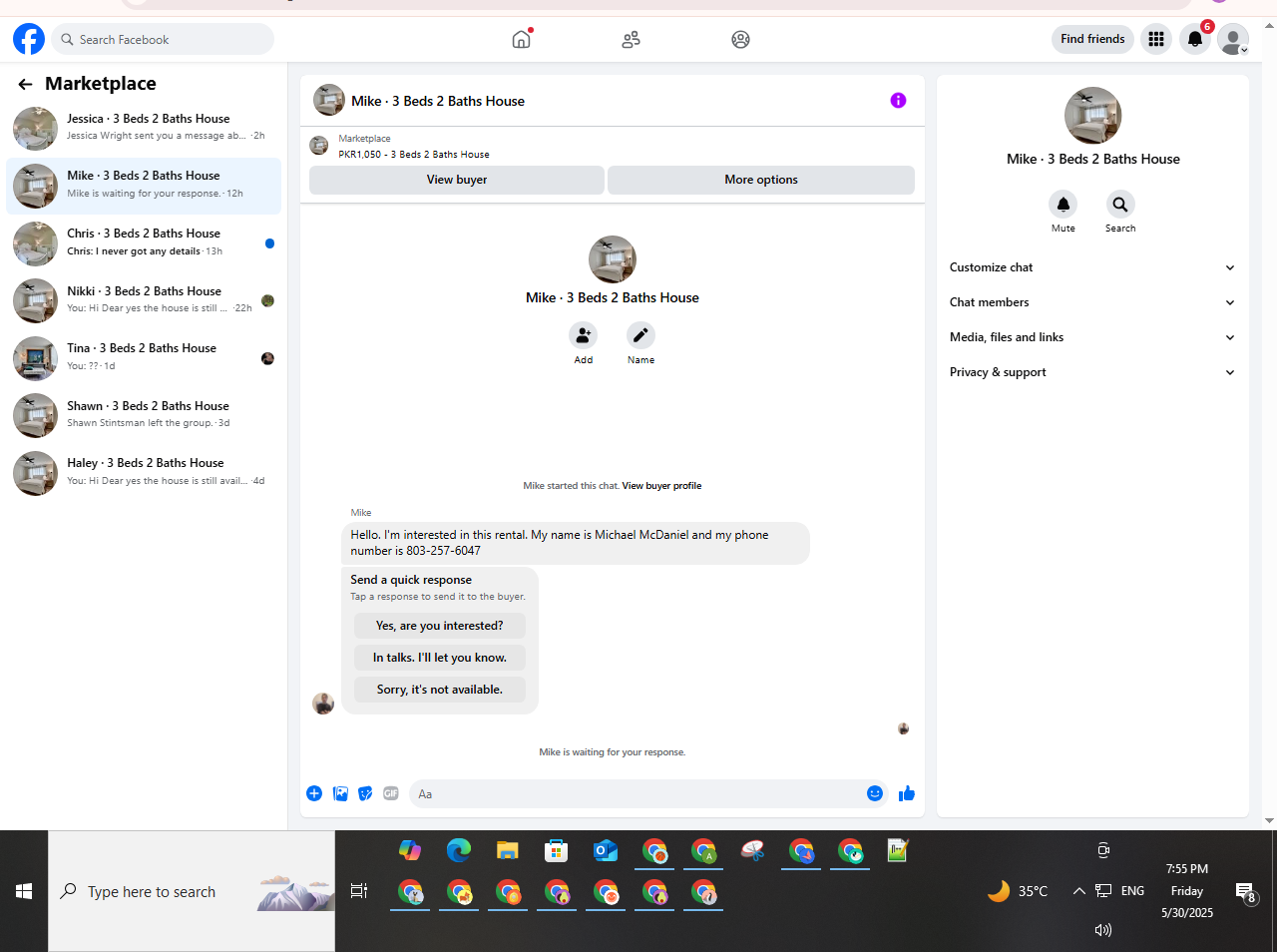Click Mike's house avatar in right panel
Image resolution: width=1277 pixels, height=952 pixels.
pyautogui.click(x=1092, y=116)
